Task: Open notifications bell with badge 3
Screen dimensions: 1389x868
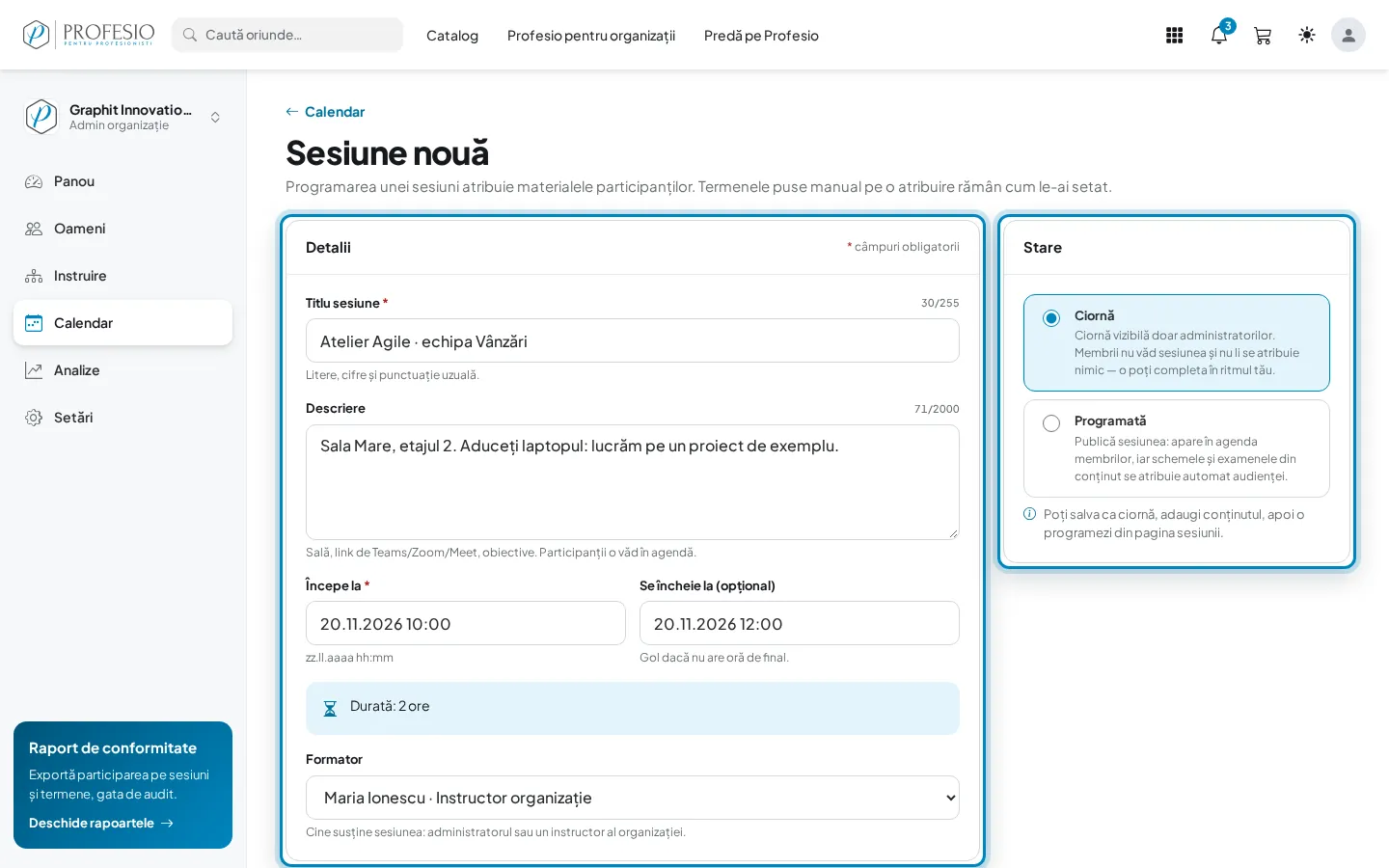Action: point(1219,36)
